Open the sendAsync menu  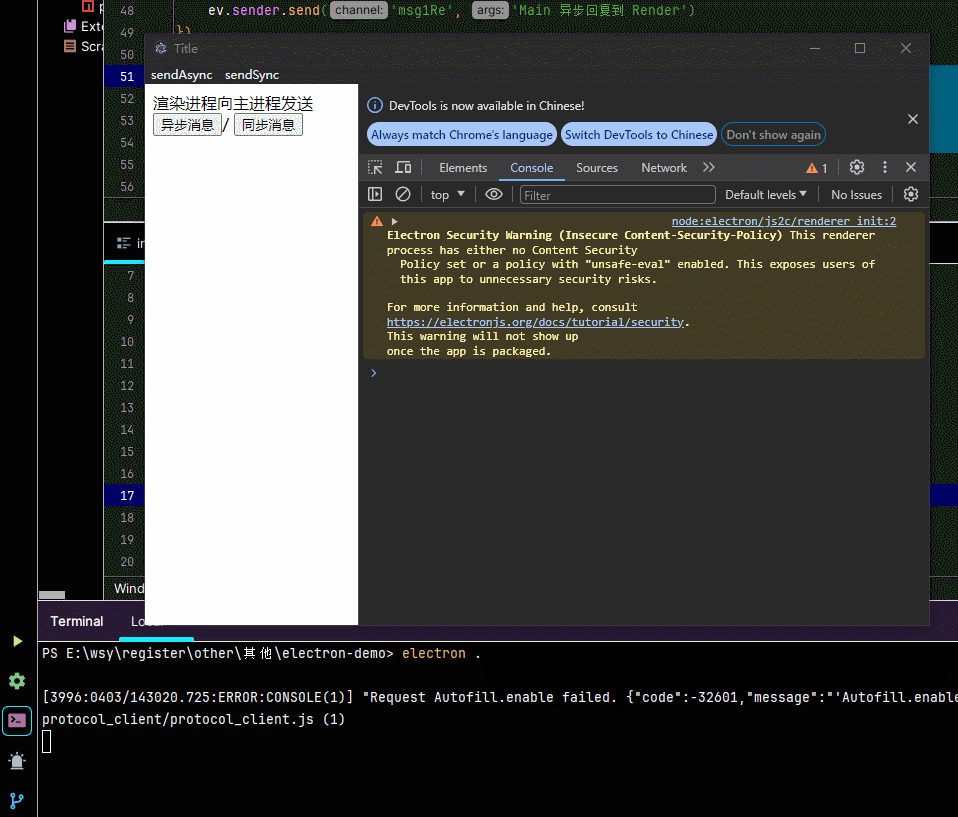pos(181,75)
